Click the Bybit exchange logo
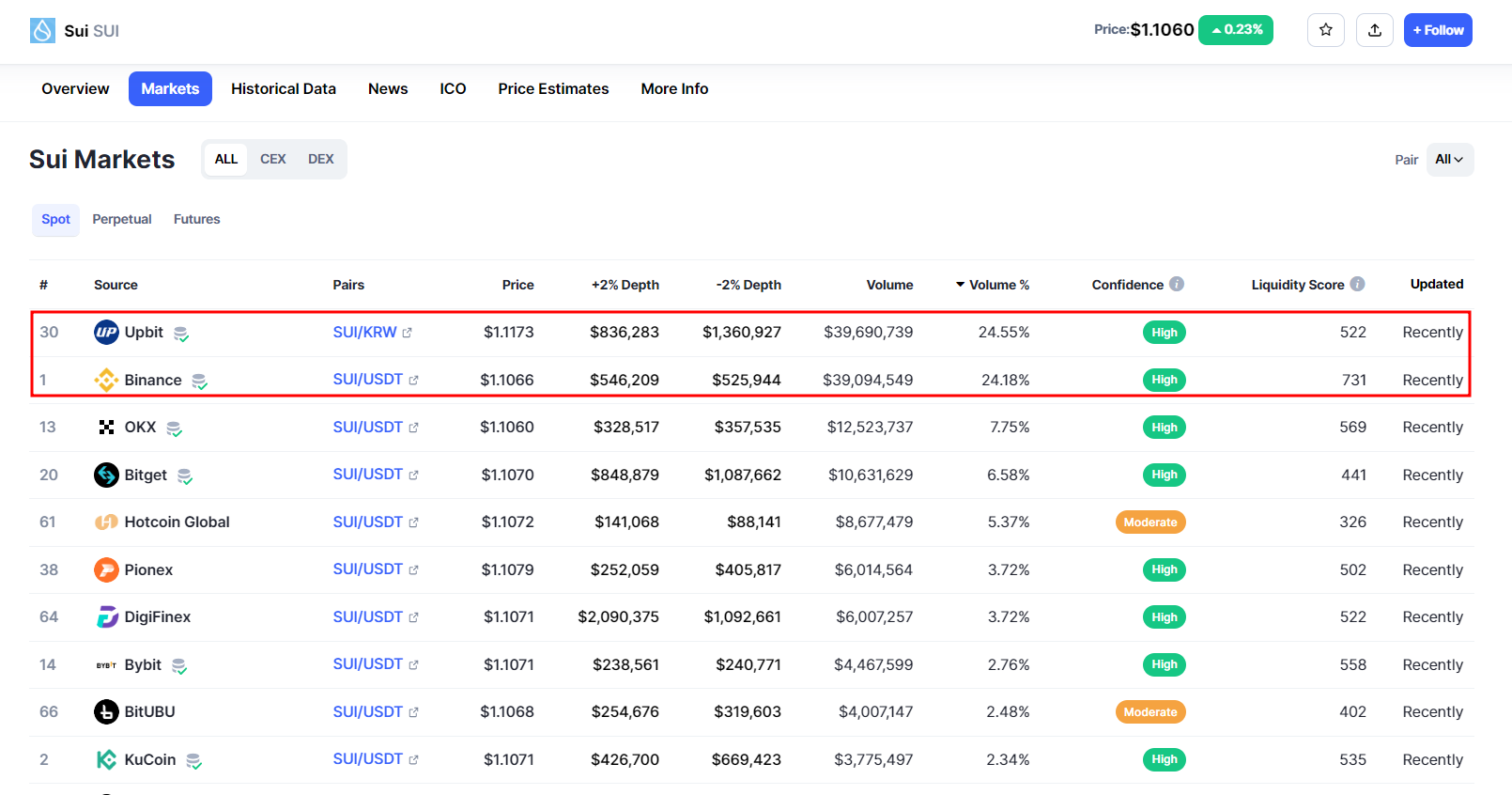Image resolution: width=1512 pixels, height=795 pixels. tap(106, 665)
